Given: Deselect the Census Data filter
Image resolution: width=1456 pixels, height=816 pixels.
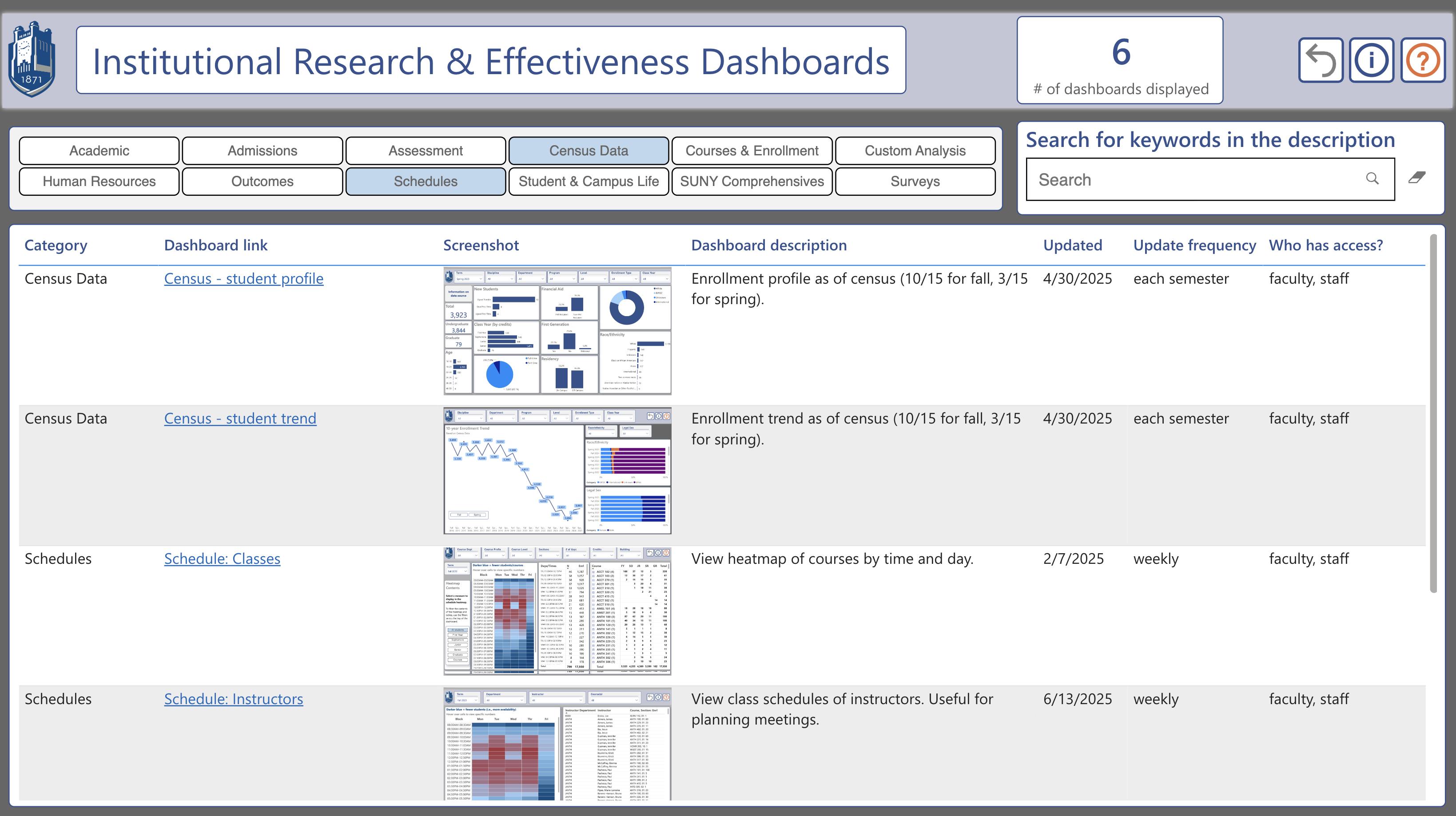Looking at the screenshot, I should point(589,151).
